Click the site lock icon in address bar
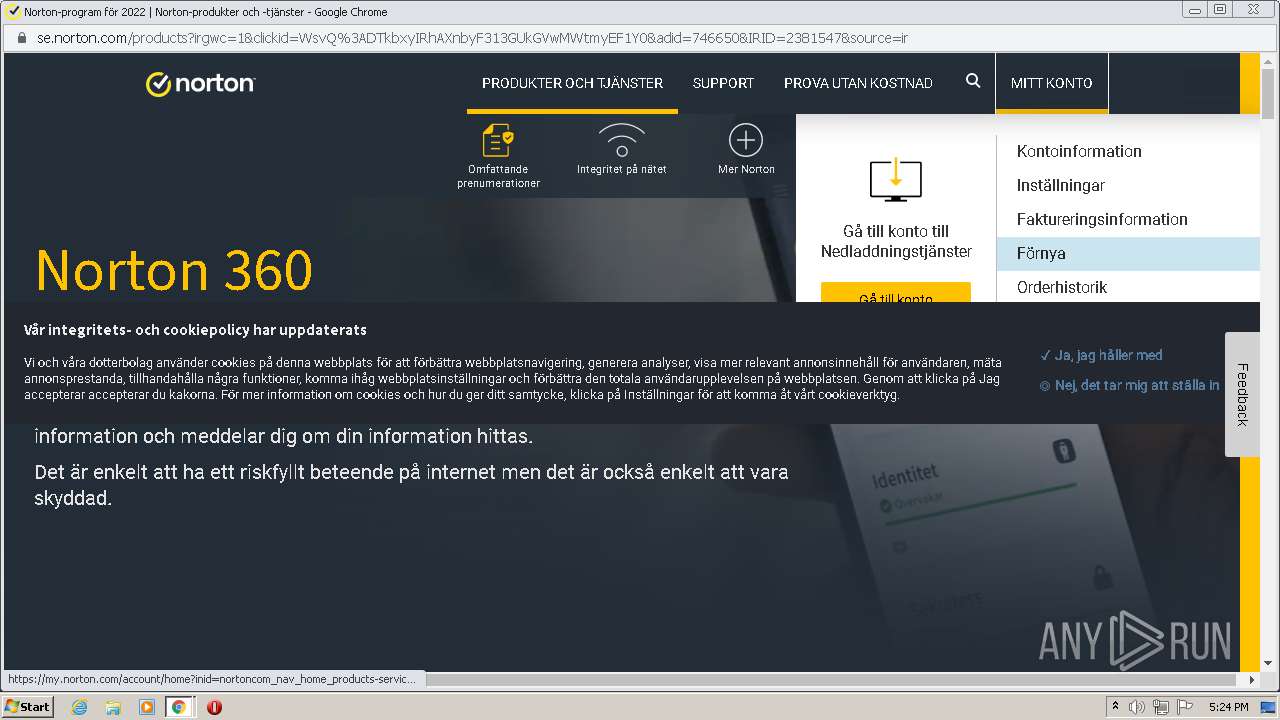1280x720 pixels. (21, 38)
